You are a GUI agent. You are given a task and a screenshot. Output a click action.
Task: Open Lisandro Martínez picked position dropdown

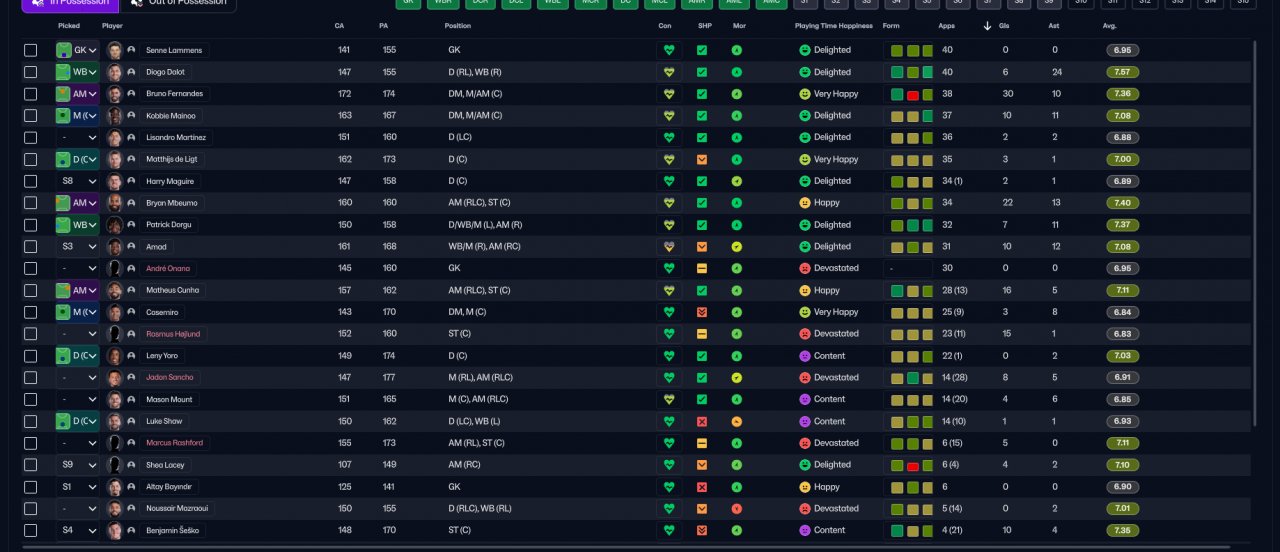click(x=77, y=137)
